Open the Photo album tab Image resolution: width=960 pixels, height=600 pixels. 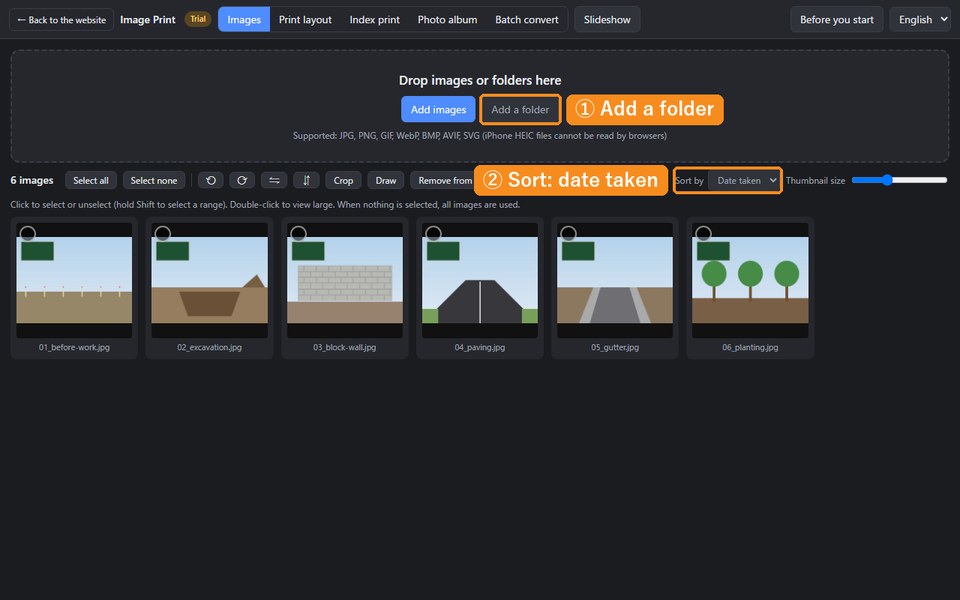tap(447, 20)
